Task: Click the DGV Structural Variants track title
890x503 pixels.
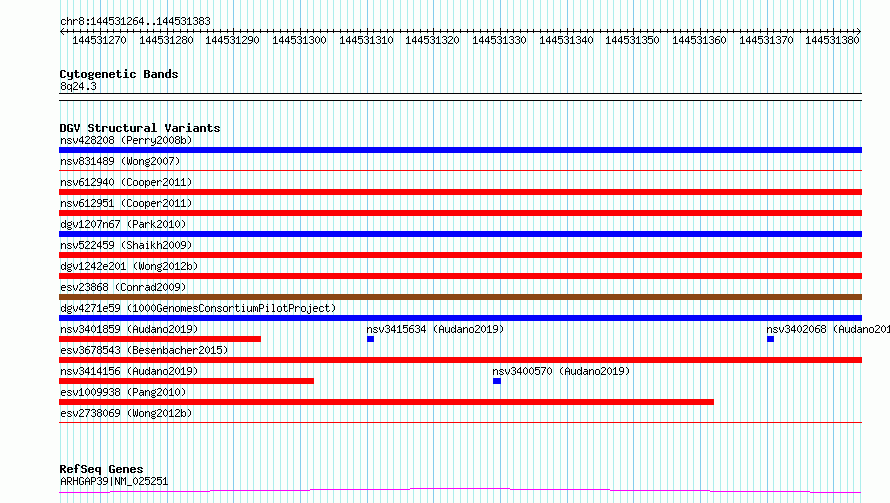Action: (140, 128)
